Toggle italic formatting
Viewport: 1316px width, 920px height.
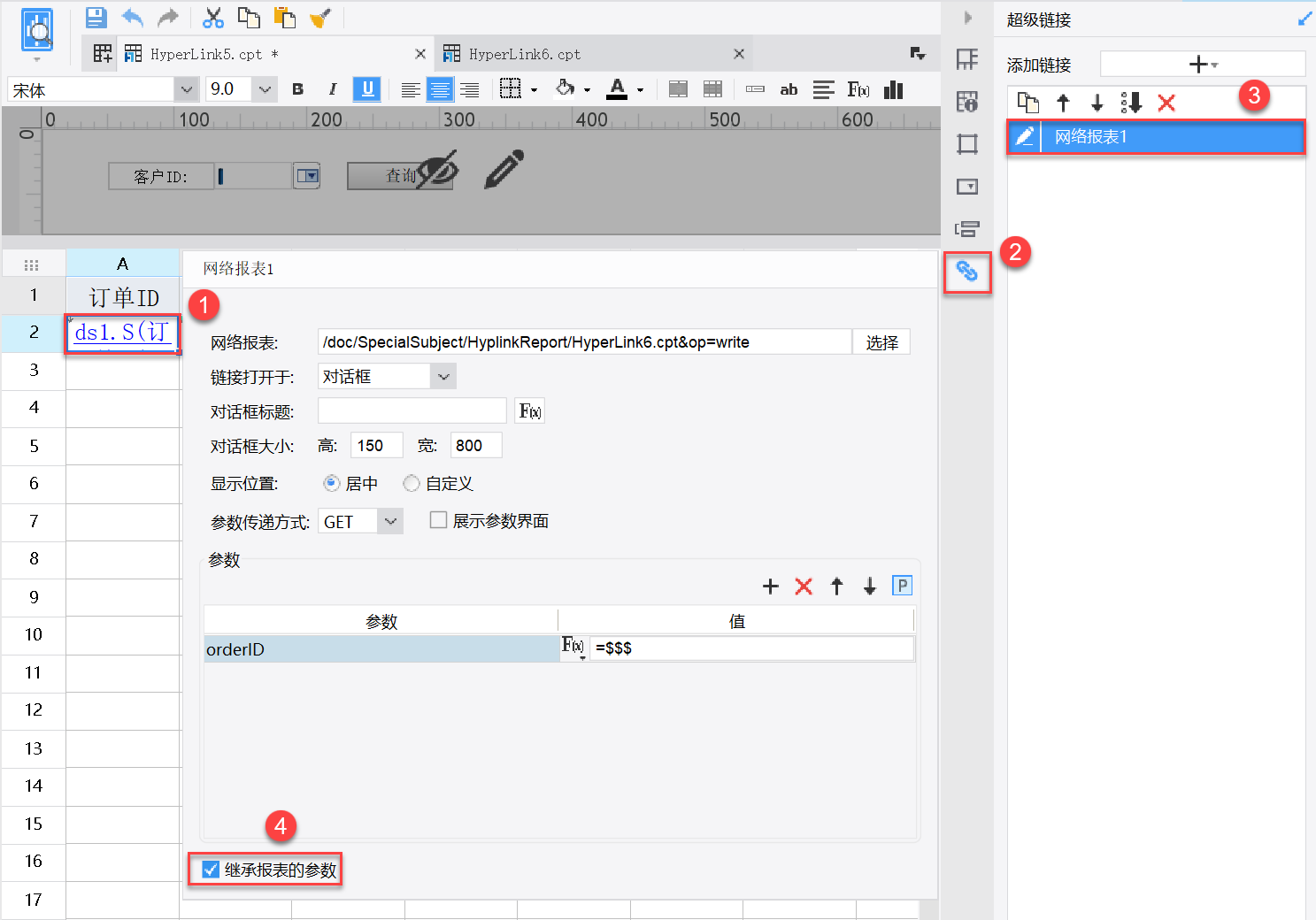pos(332,89)
